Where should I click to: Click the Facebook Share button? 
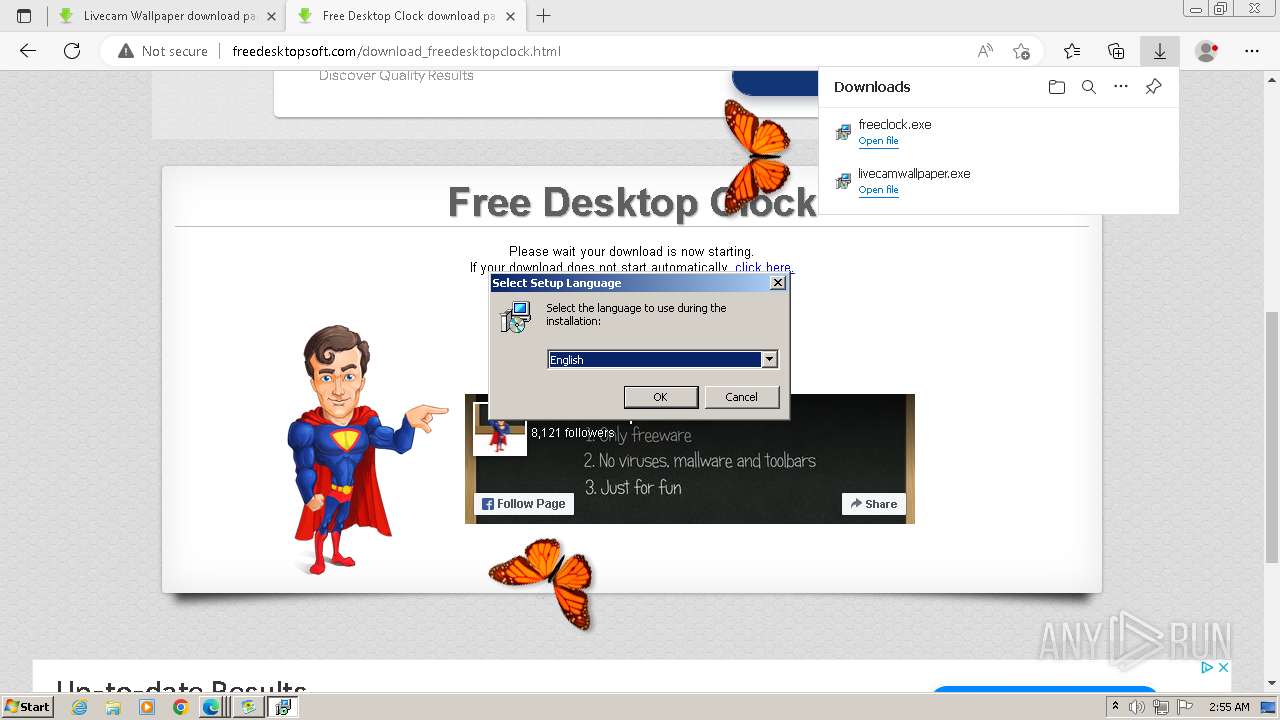pyautogui.click(x=873, y=504)
